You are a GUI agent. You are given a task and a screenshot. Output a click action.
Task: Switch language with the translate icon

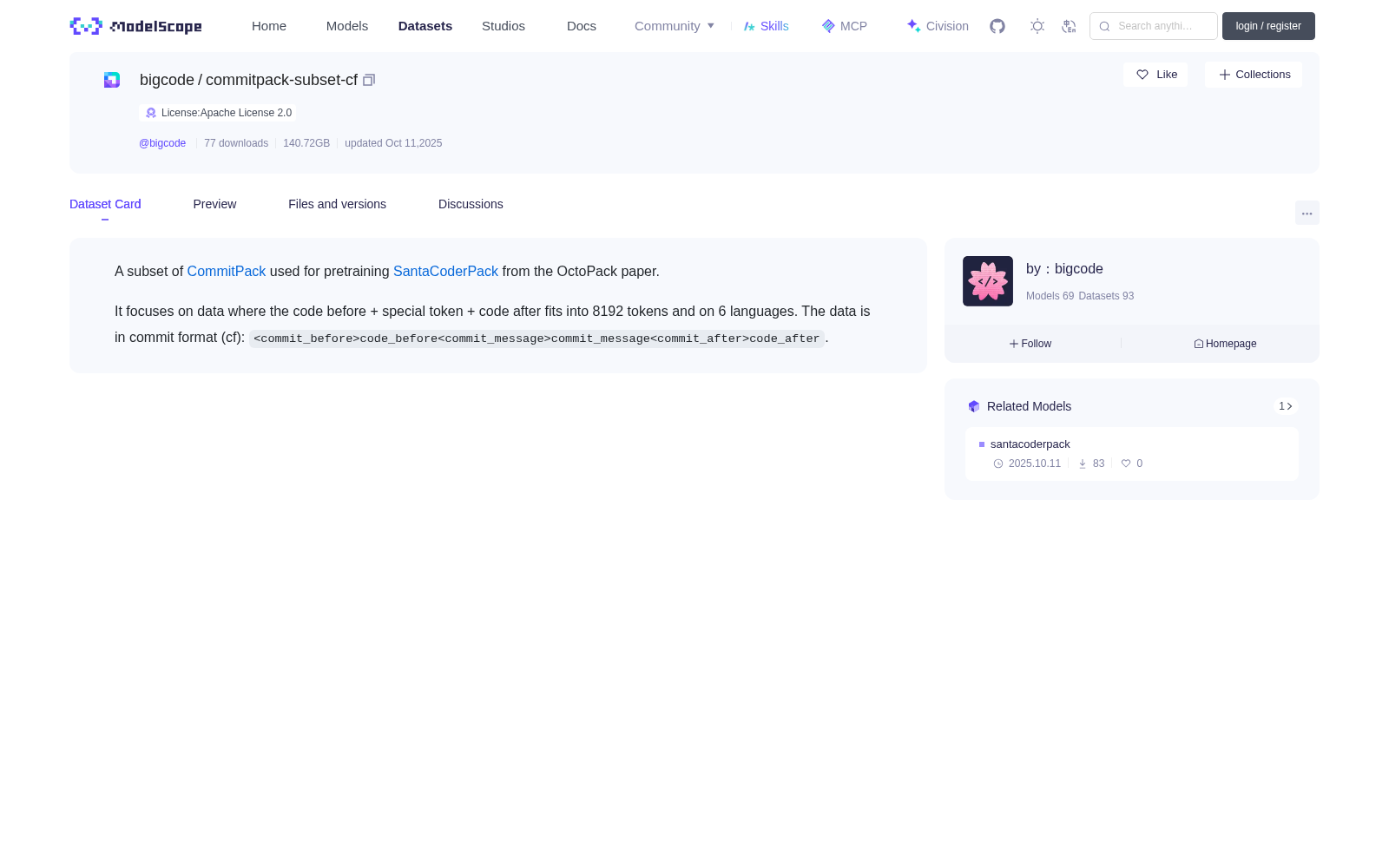coord(1069,26)
